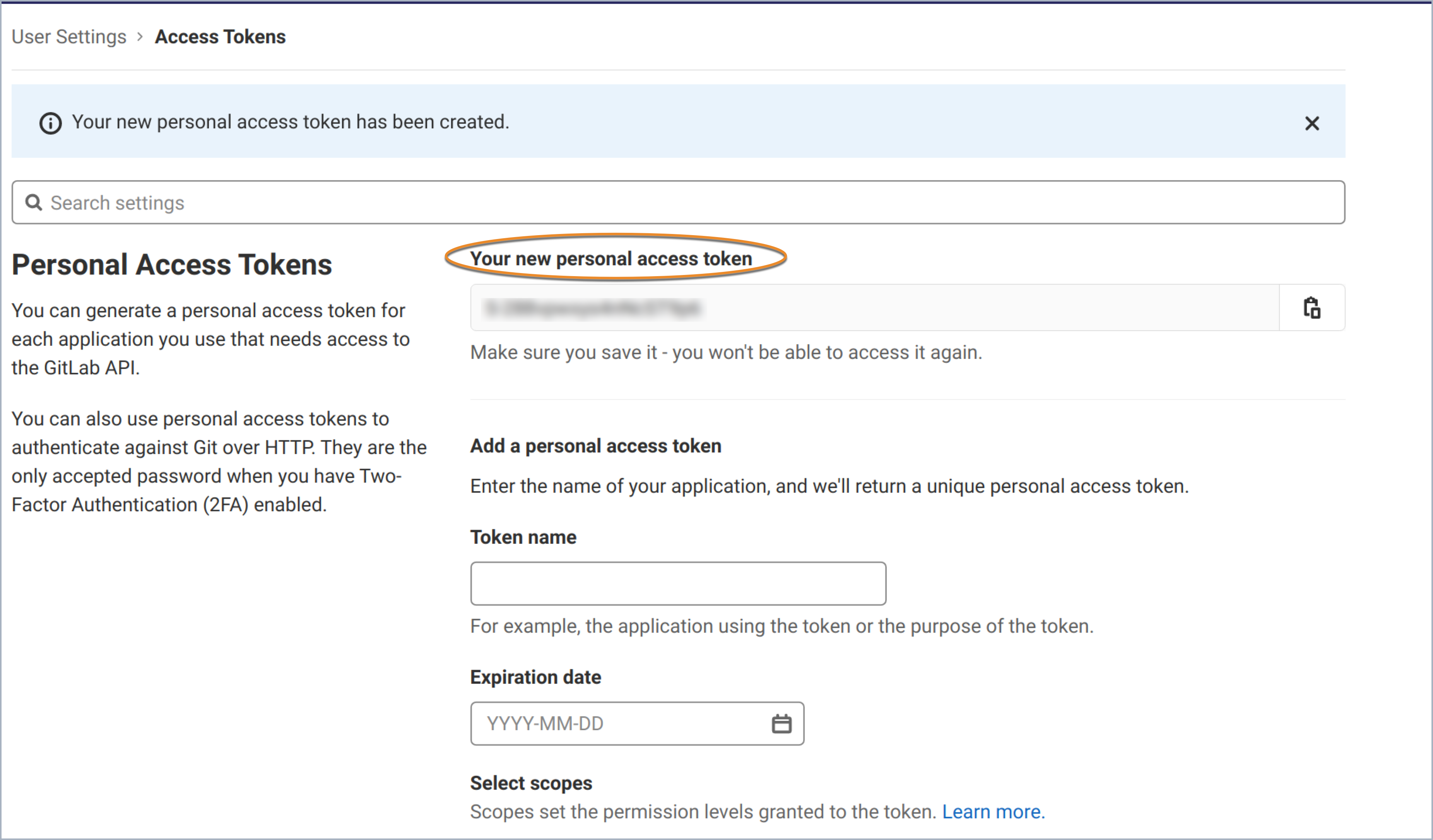Click the Personal Access Tokens page heading
The image size is (1433, 840).
coord(172,265)
